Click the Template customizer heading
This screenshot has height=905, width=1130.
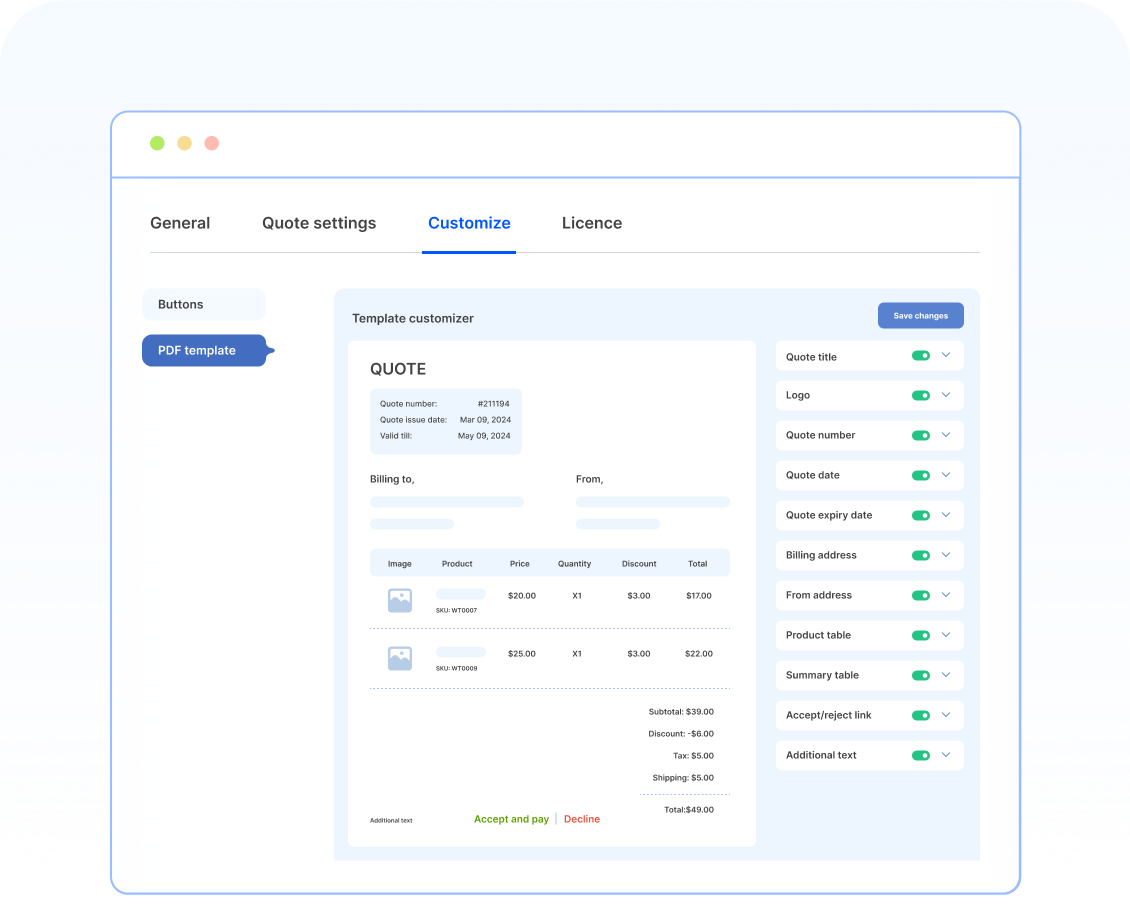(x=413, y=318)
